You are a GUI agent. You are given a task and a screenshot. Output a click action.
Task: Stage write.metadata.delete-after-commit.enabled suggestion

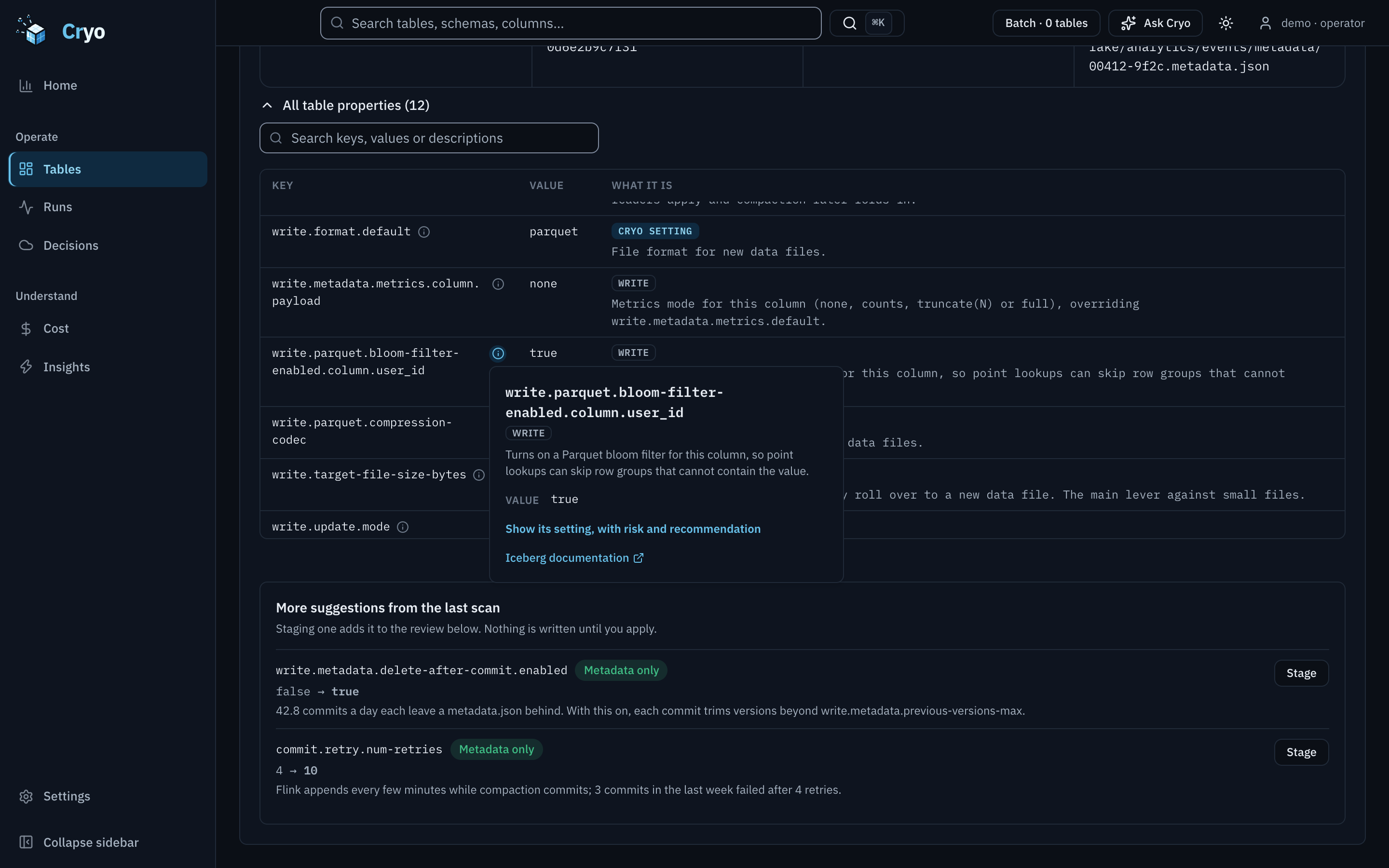point(1301,673)
